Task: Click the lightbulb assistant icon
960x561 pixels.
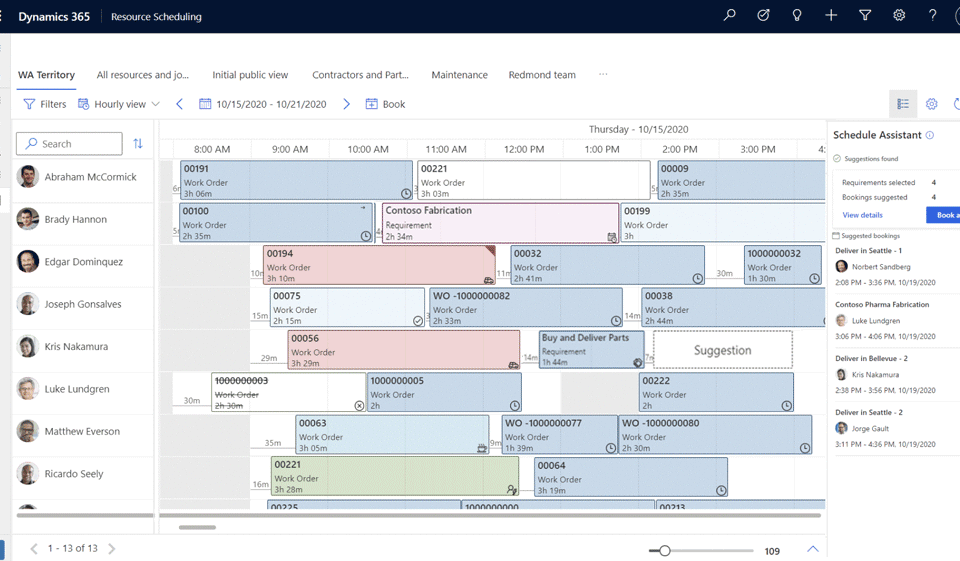Action: 797,15
